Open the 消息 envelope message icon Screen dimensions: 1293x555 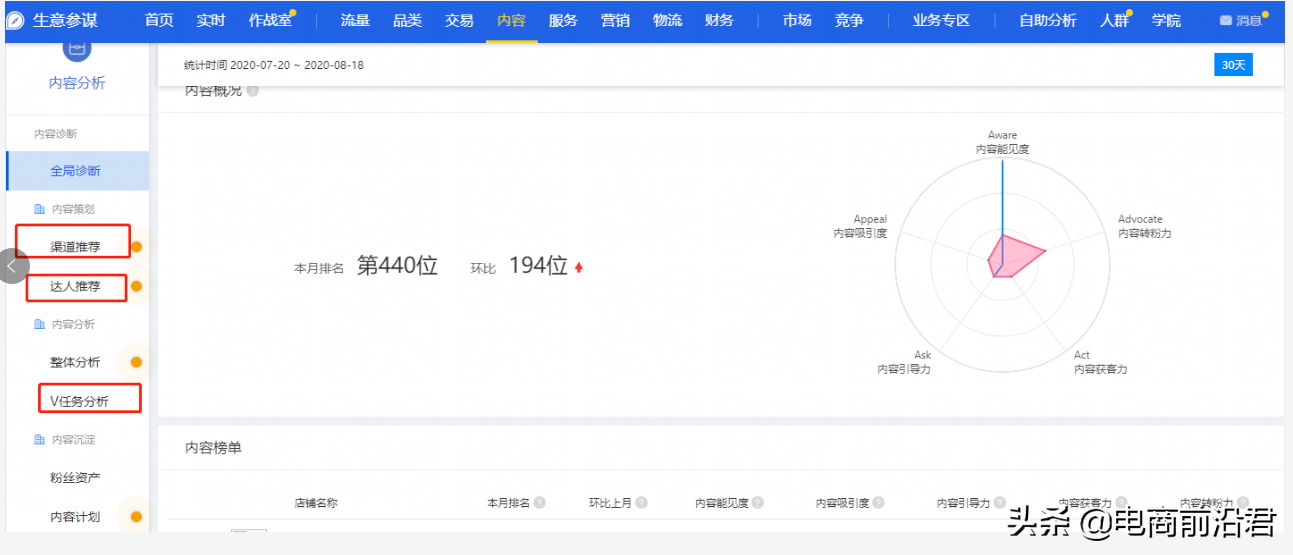click(x=1225, y=20)
